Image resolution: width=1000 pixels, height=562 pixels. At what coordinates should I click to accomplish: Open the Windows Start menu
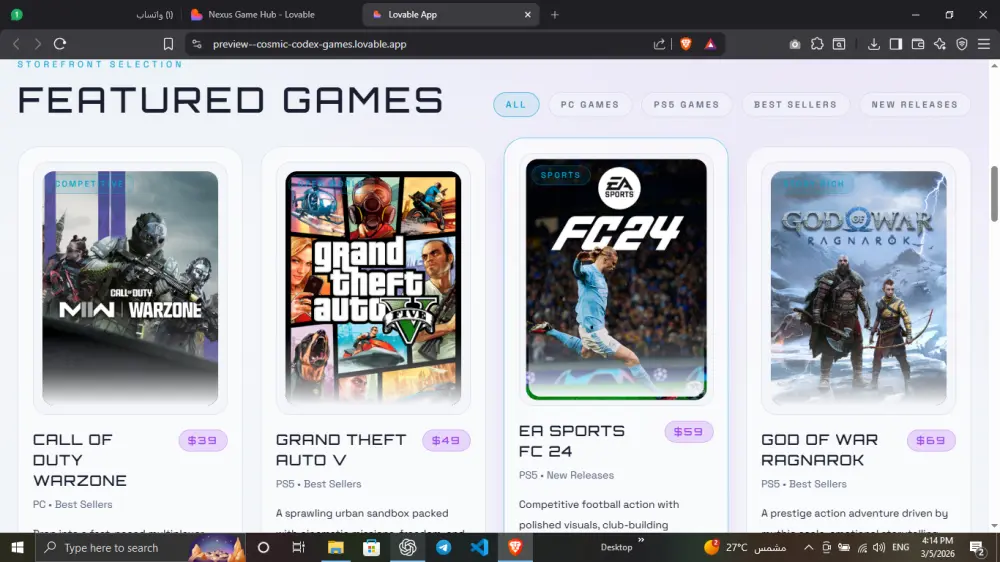point(17,547)
